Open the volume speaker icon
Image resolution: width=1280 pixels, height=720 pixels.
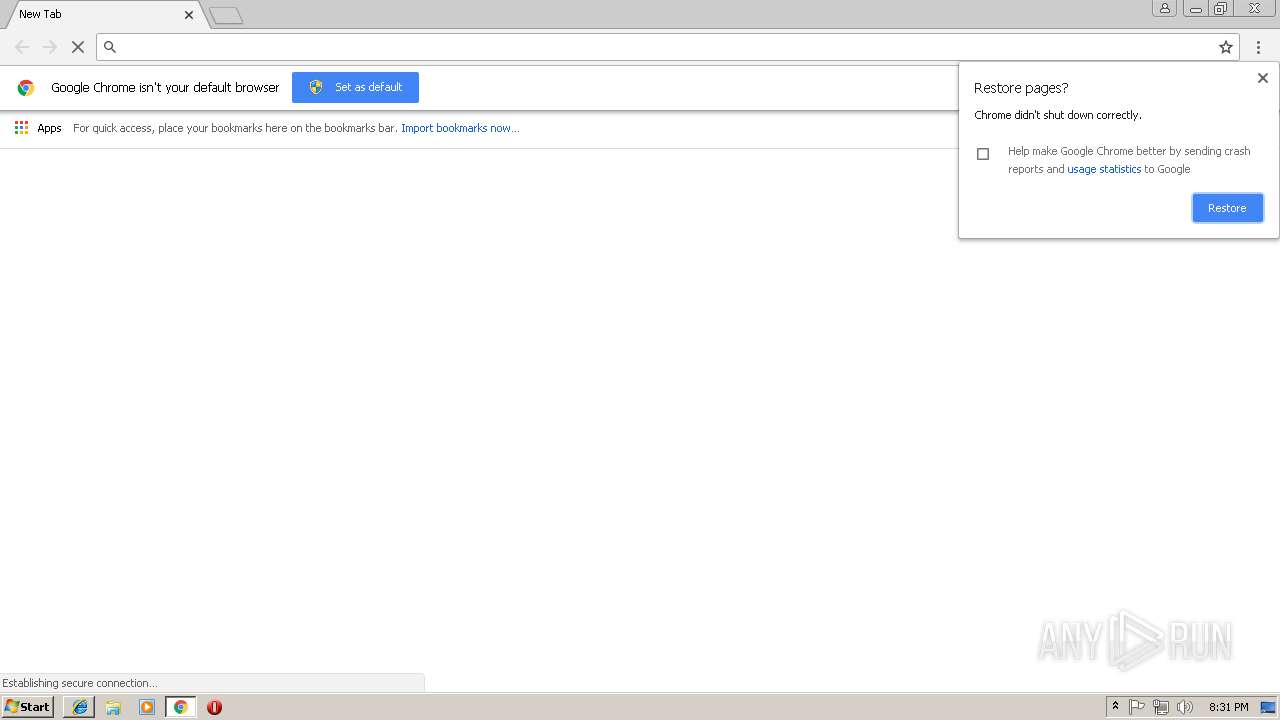pos(1185,707)
